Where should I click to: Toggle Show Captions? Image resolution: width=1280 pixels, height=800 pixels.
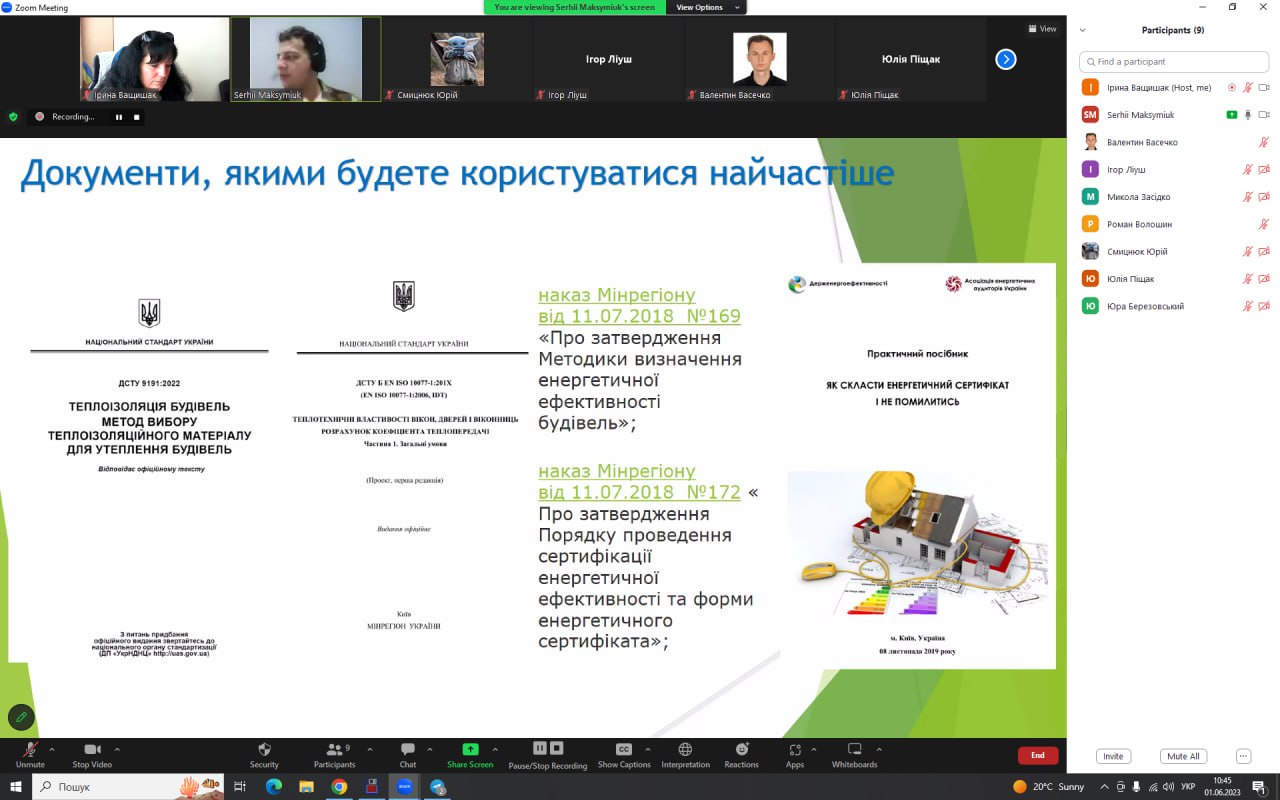(623, 750)
